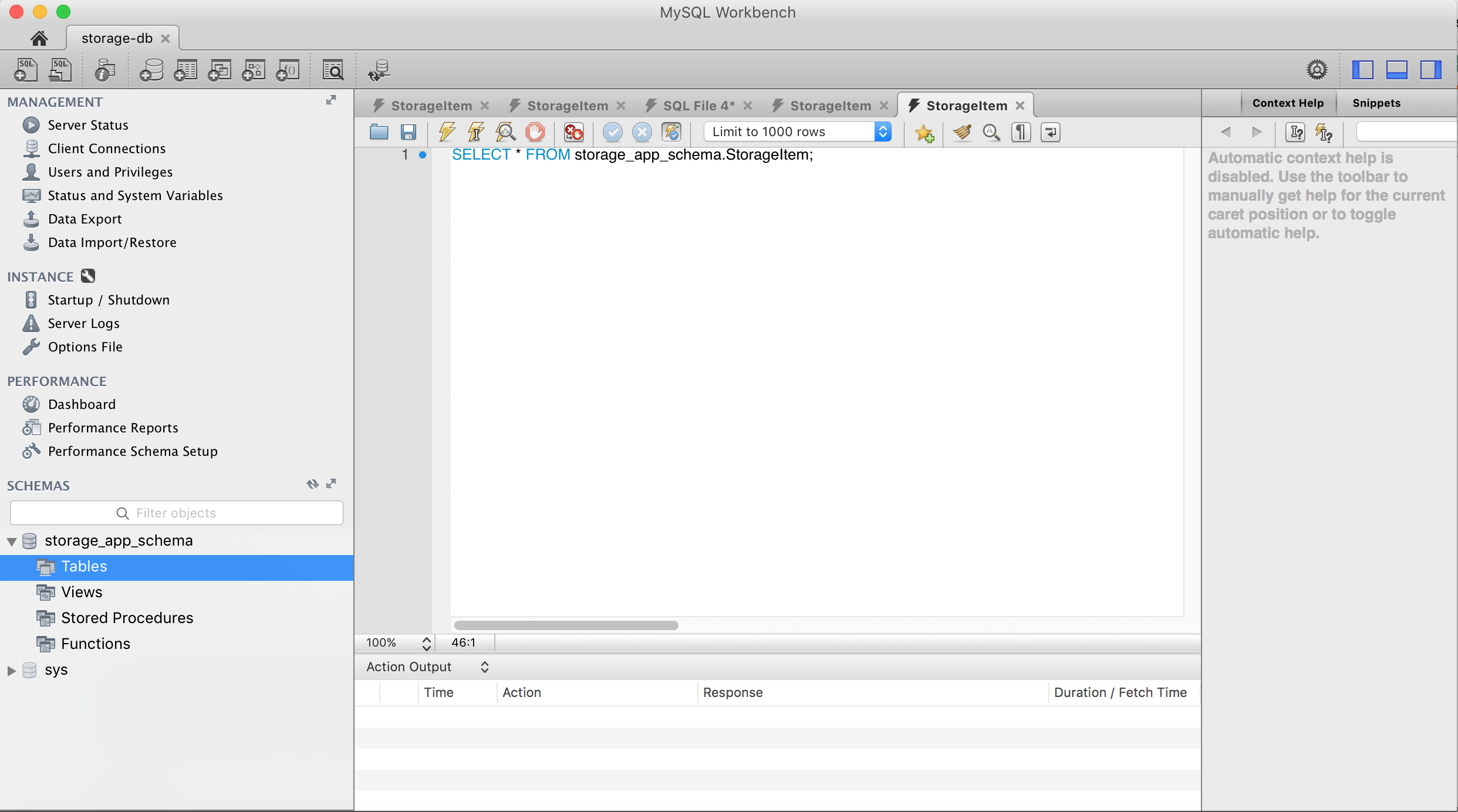
Task: Toggle automatic context help enable button
Action: coord(1326,131)
